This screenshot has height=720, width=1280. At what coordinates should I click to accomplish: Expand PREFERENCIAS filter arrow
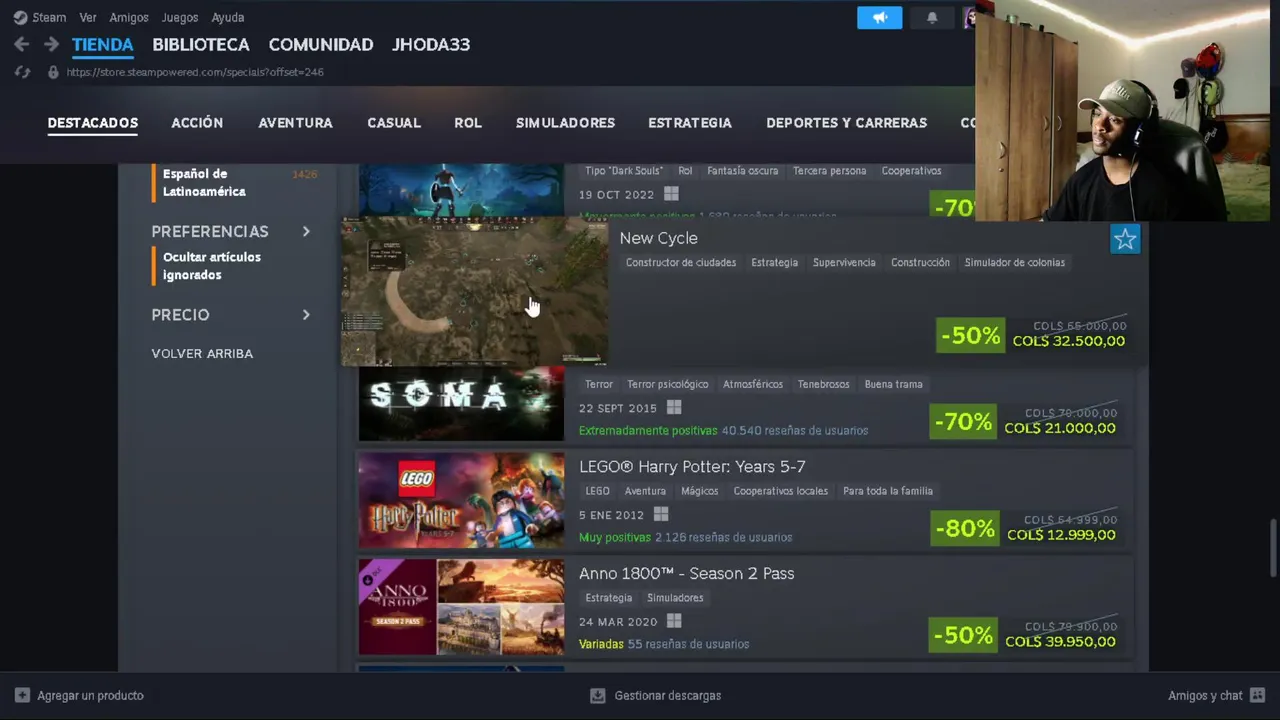point(306,231)
